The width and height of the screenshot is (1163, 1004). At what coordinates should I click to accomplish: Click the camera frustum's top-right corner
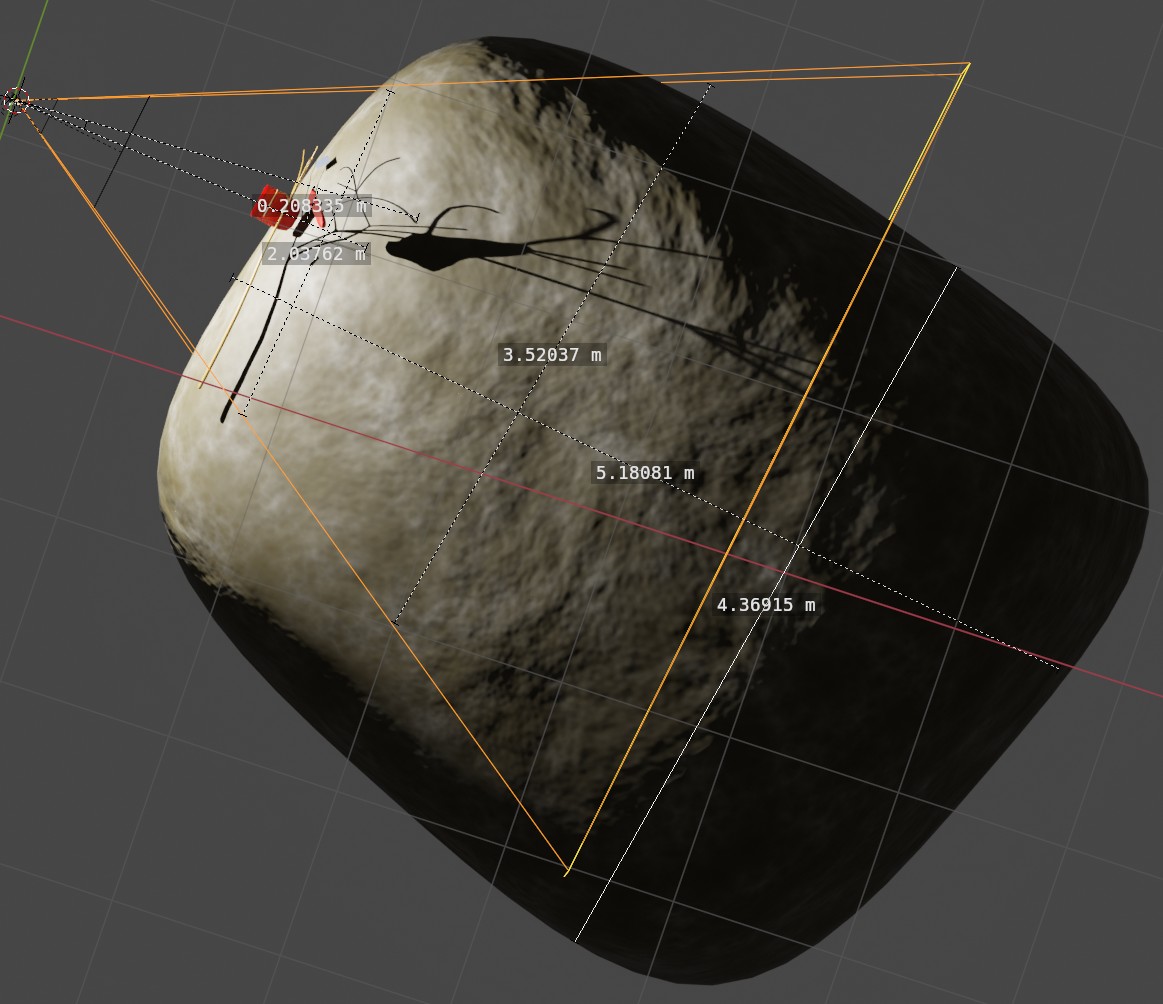(968, 66)
